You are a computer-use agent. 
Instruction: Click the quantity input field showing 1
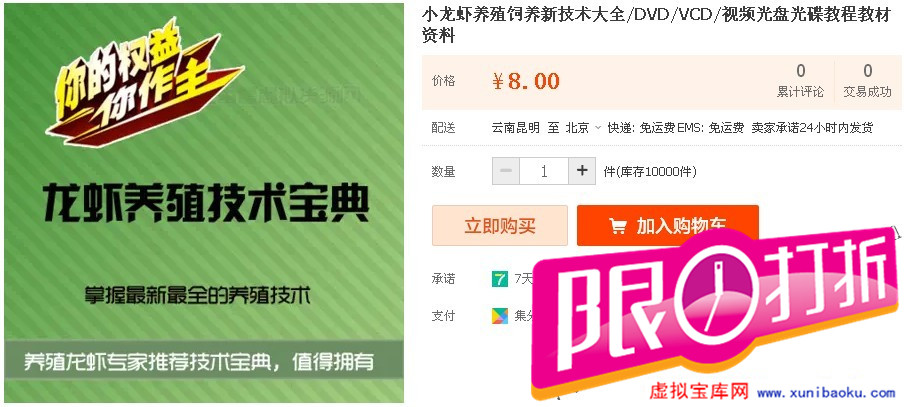(544, 171)
